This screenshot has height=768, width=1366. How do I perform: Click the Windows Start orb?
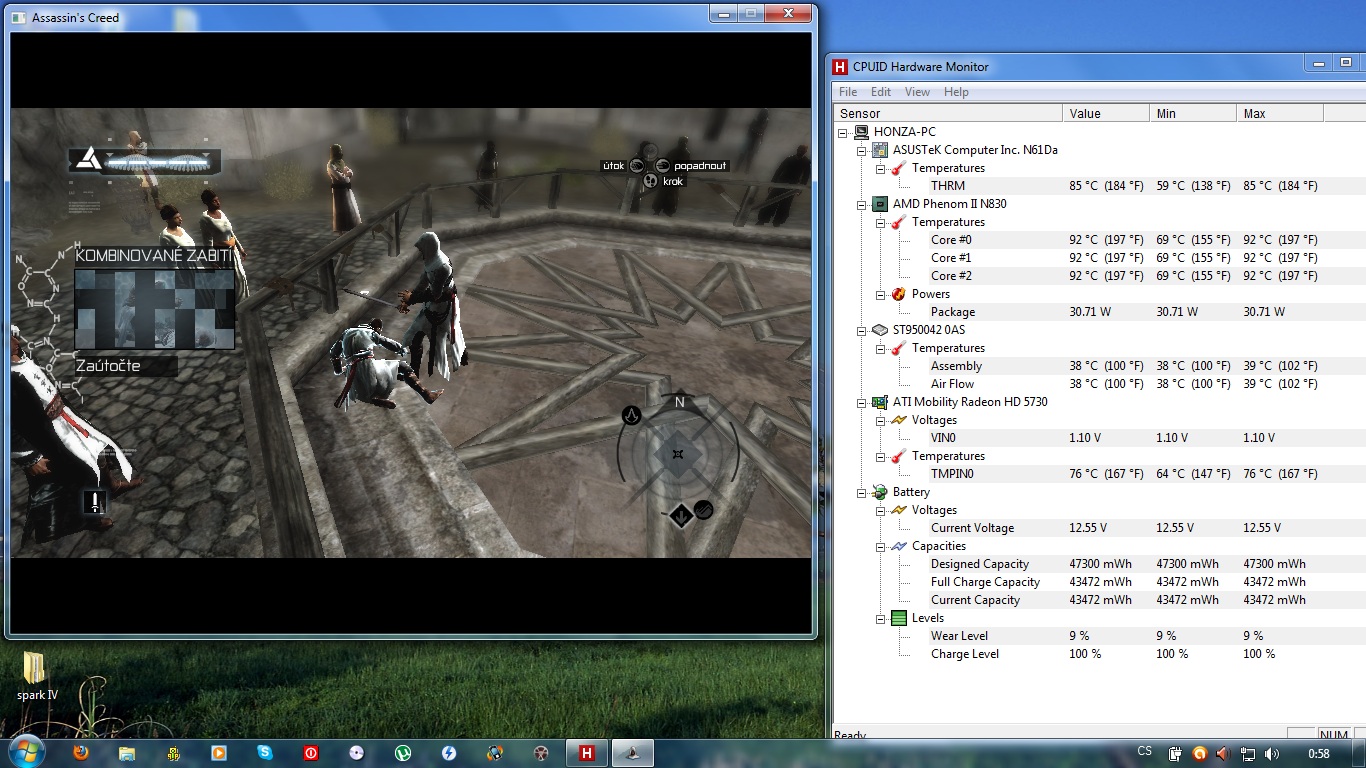pyautogui.click(x=26, y=751)
